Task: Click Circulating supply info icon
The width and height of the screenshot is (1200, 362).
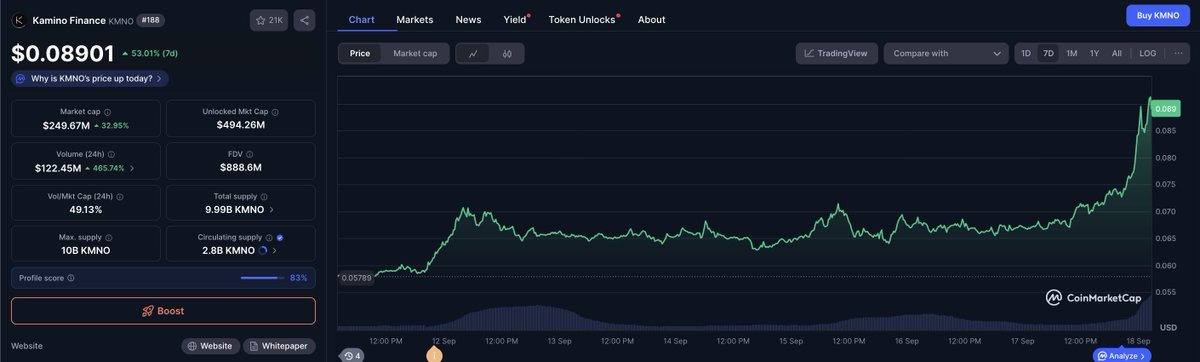Action: pos(268,238)
